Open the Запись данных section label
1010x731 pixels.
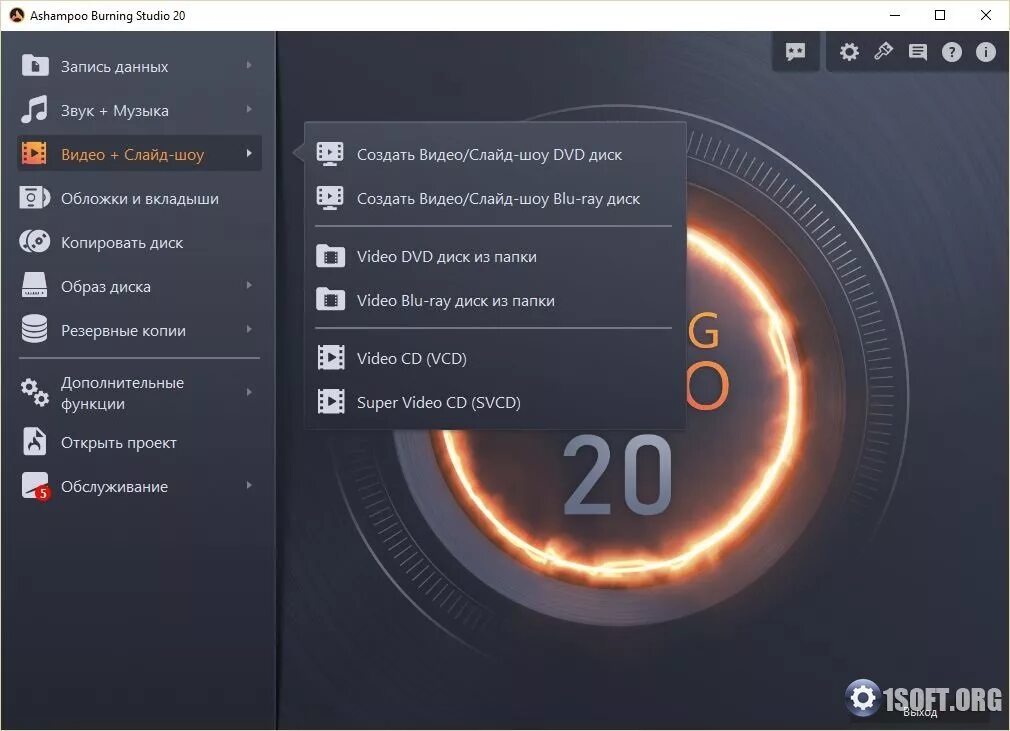click(115, 66)
